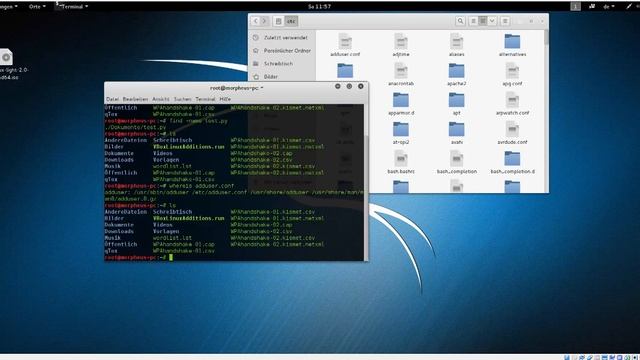The width and height of the screenshot is (640, 360).
Task: Select the apg.conf file icon
Action: tap(512, 71)
